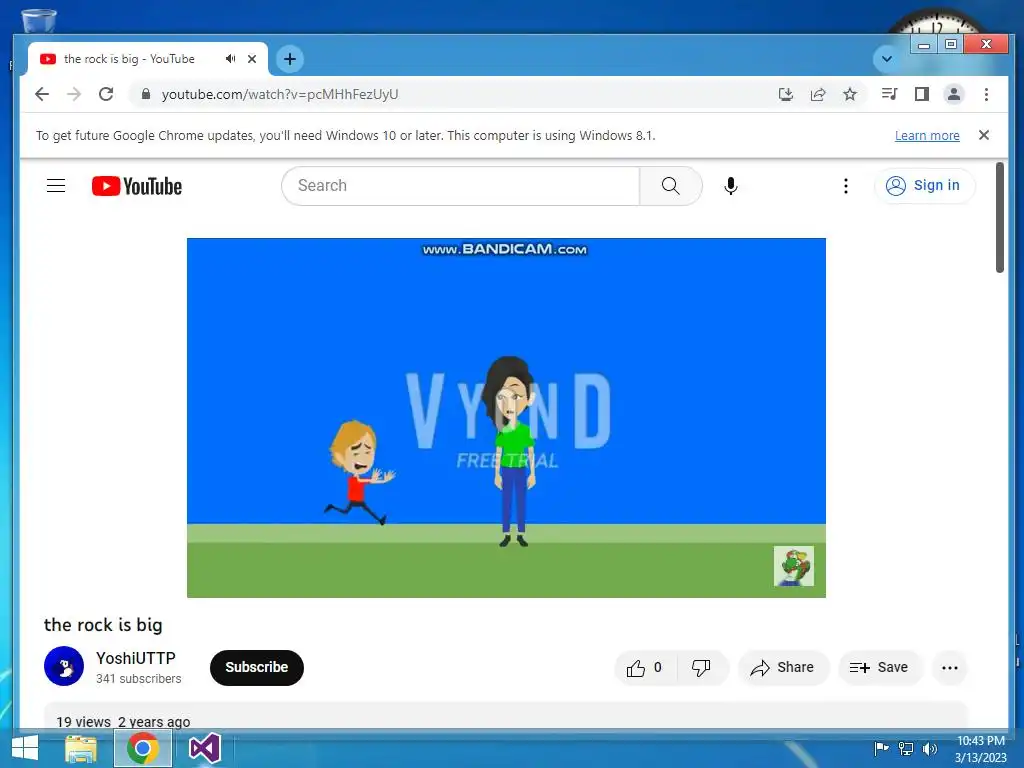Viewport: 1024px width, 768px height.
Task: Click the browser back arrow
Action: coord(42,94)
